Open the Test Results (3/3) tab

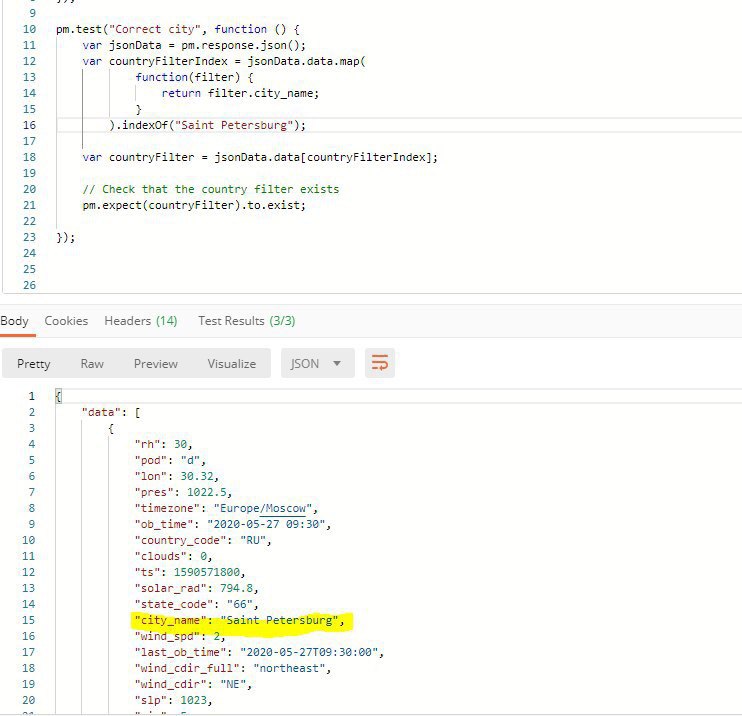tap(247, 321)
